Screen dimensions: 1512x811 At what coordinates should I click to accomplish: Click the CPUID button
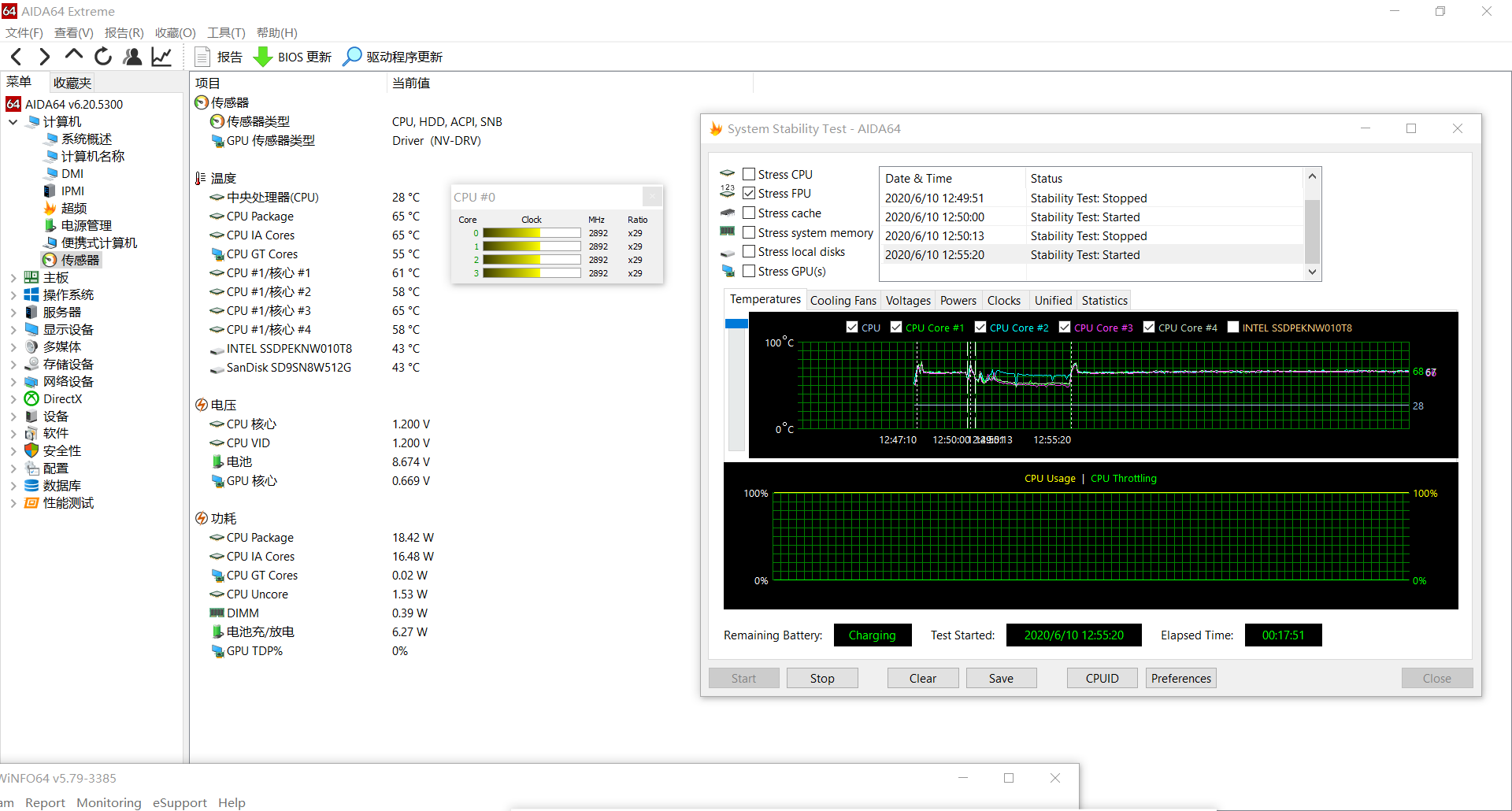tap(1102, 679)
